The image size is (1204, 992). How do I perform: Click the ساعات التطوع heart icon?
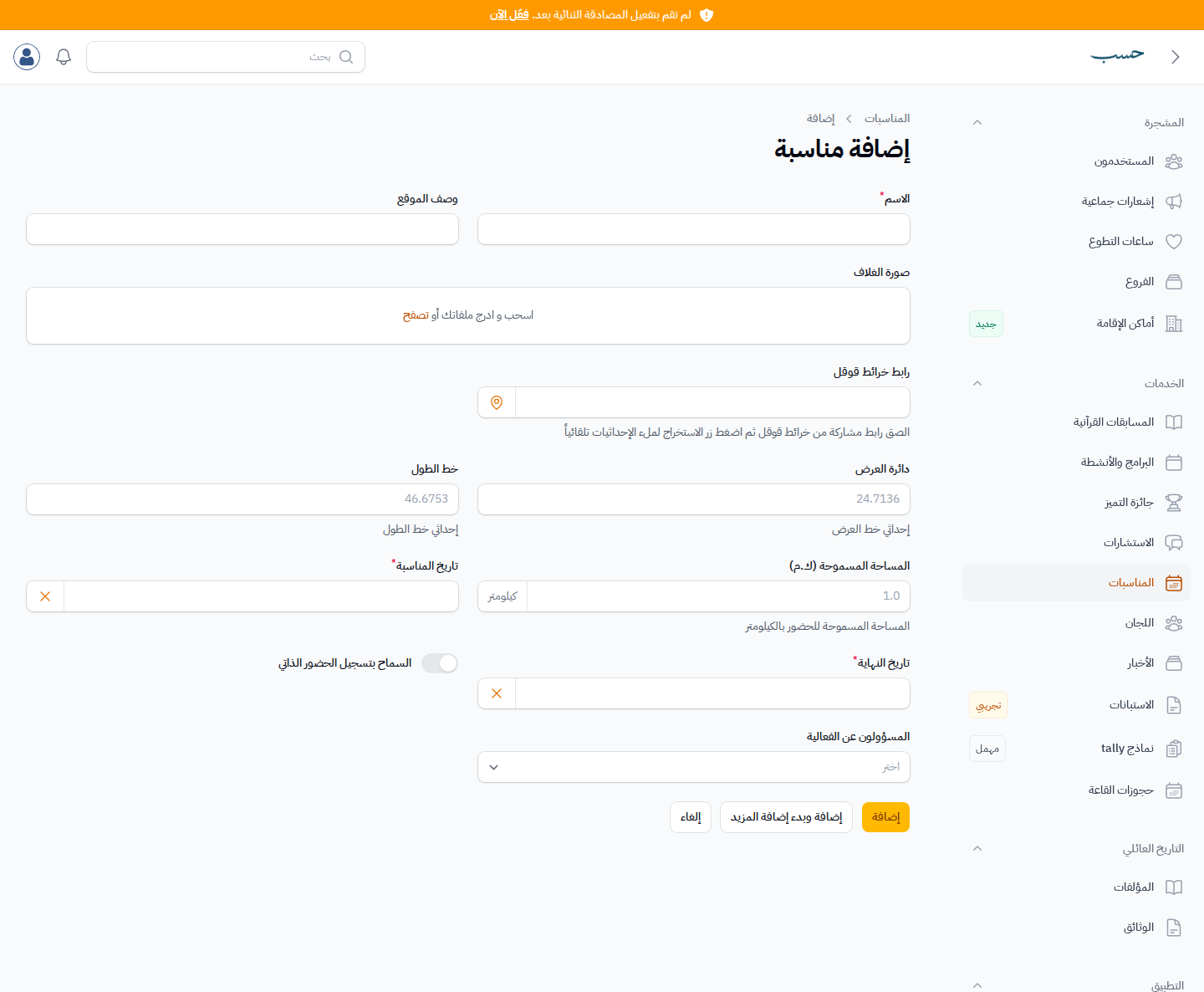point(1174,242)
